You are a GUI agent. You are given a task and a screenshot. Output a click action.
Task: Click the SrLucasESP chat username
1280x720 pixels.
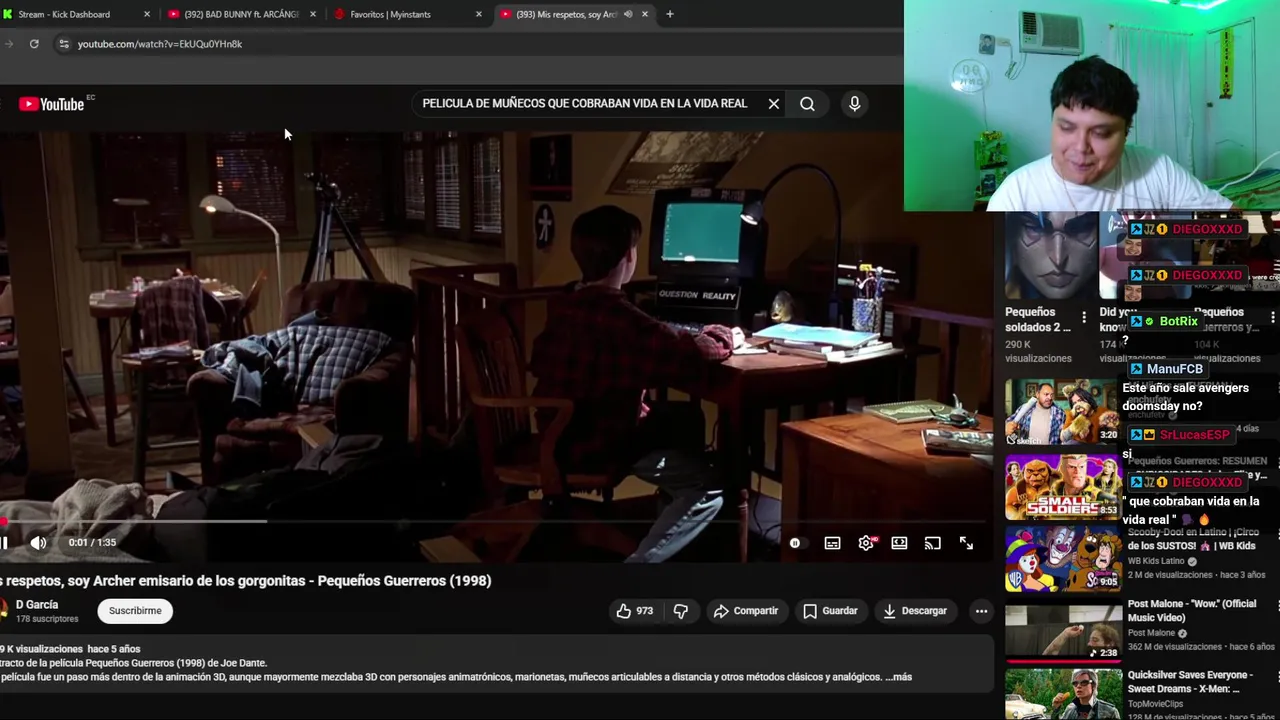pyautogui.click(x=1194, y=435)
